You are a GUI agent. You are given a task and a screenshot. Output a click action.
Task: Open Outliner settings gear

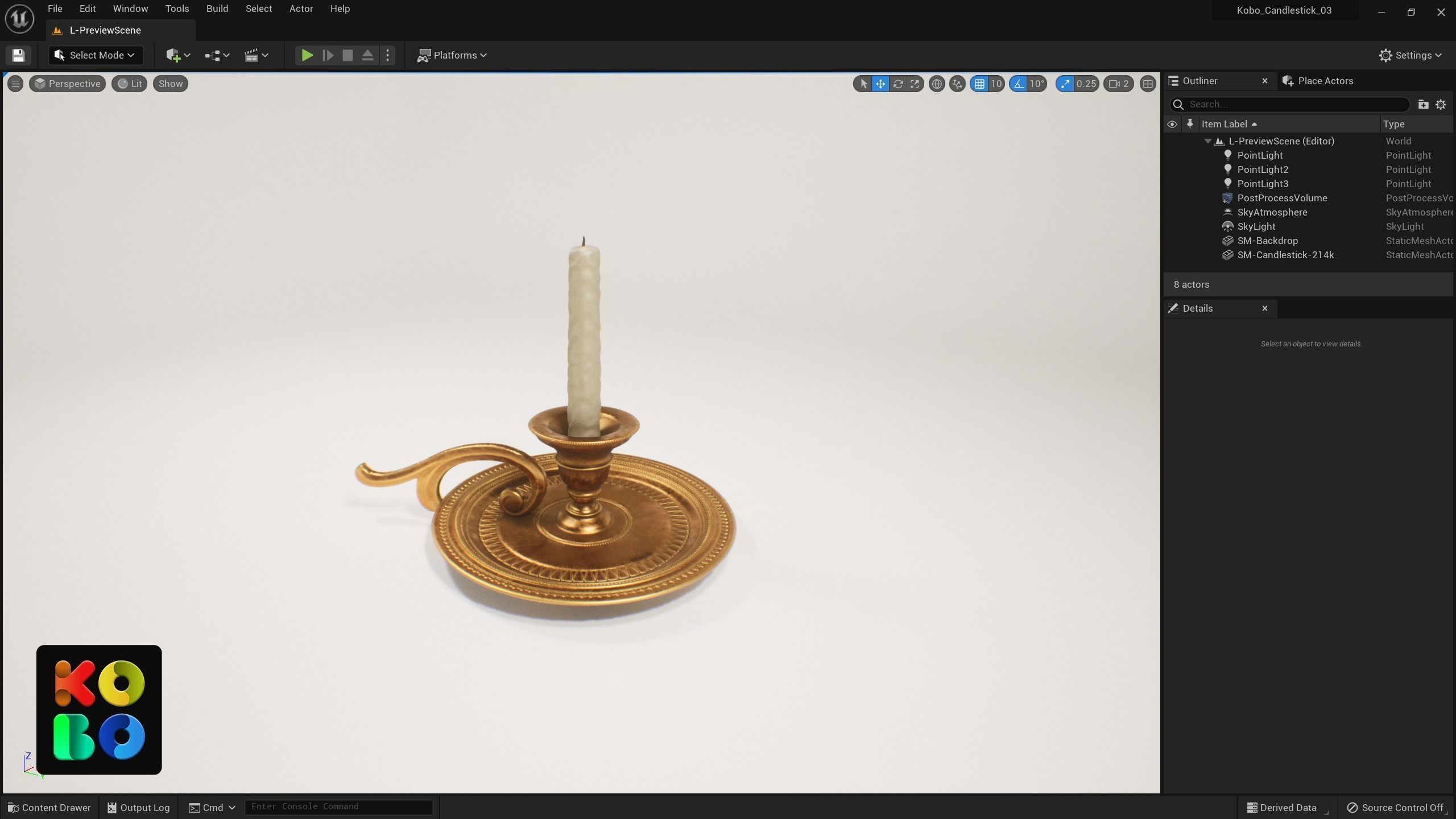click(1441, 104)
